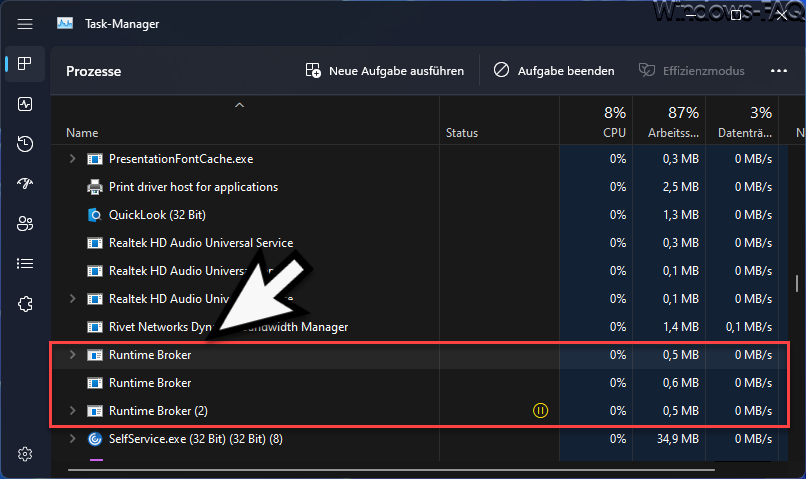Select the Processes sidebar icon
The image size is (806, 479).
coord(25,64)
